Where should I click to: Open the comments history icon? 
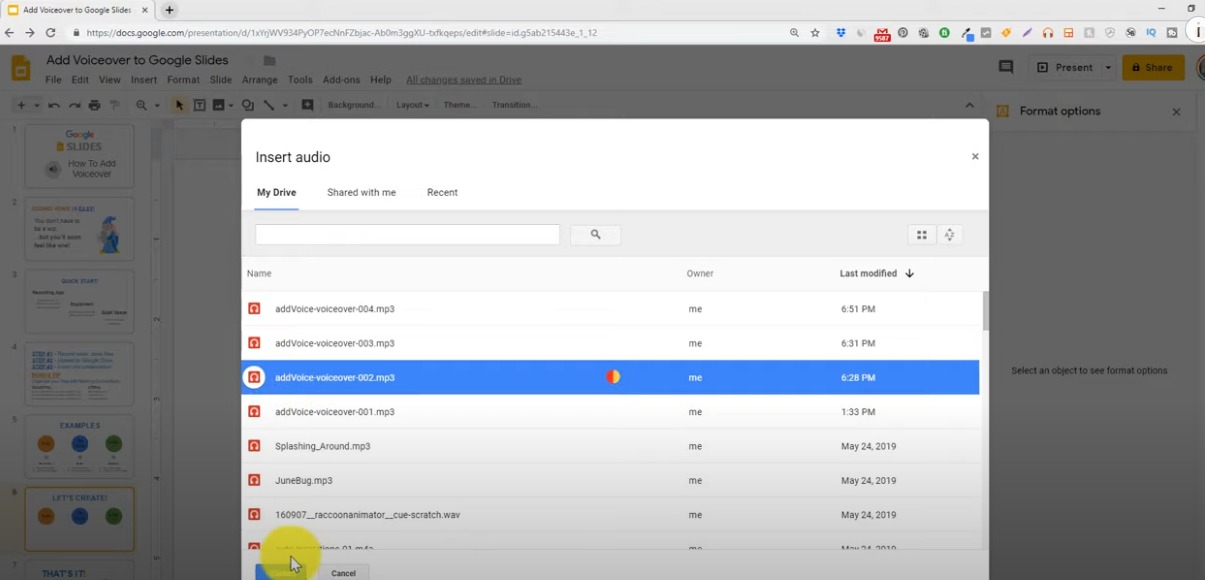click(x=1006, y=67)
